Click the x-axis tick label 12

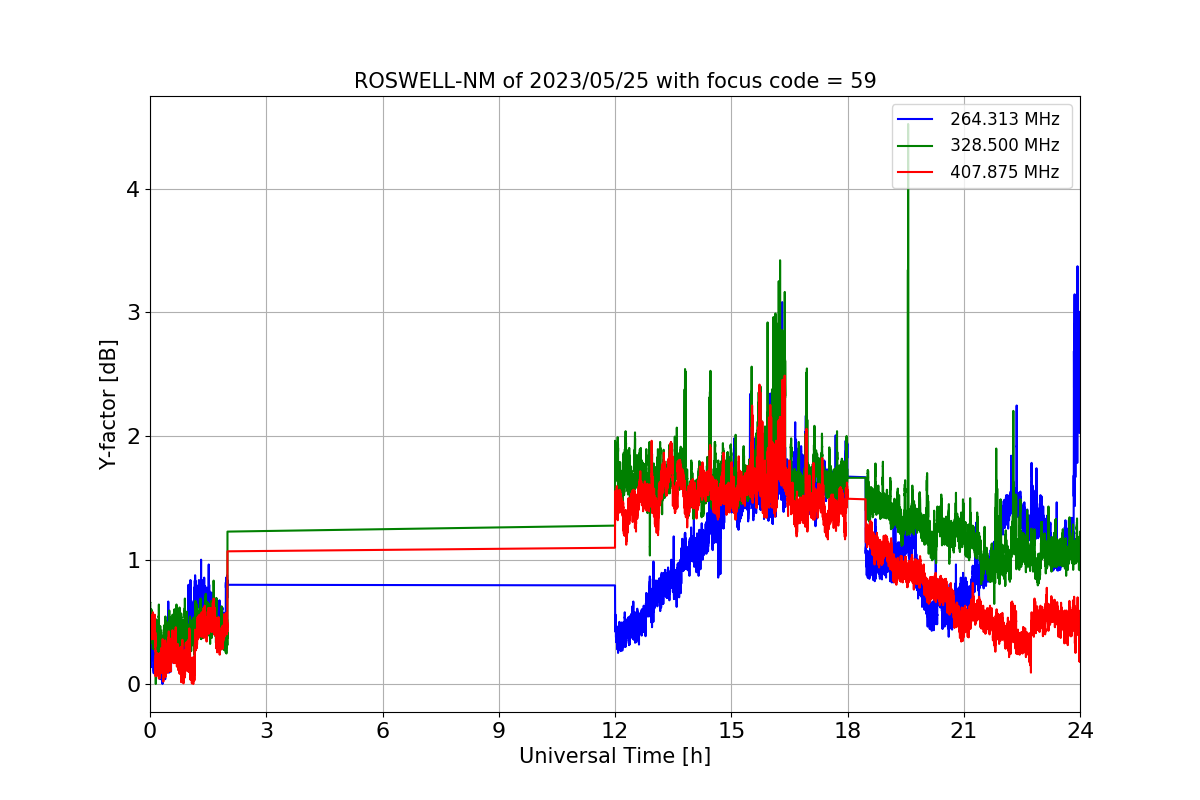pyautogui.click(x=615, y=731)
